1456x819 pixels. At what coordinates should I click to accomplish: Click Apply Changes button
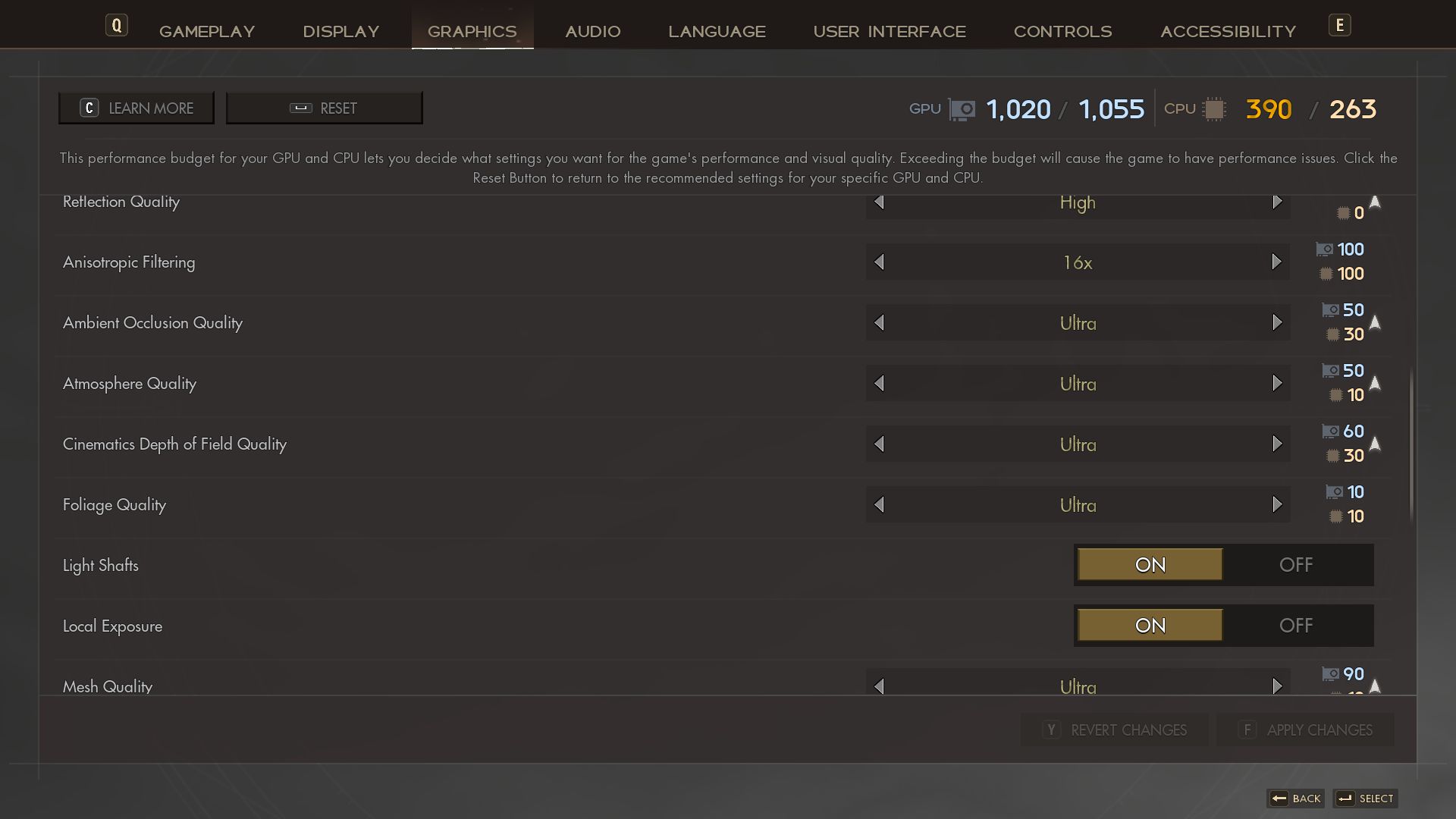(1305, 730)
